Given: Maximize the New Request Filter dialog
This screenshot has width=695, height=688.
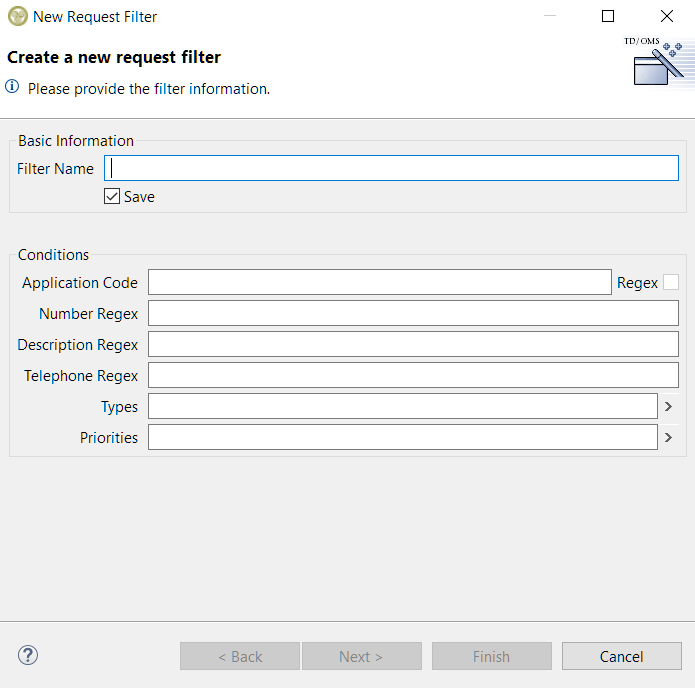Looking at the screenshot, I should click(x=608, y=17).
